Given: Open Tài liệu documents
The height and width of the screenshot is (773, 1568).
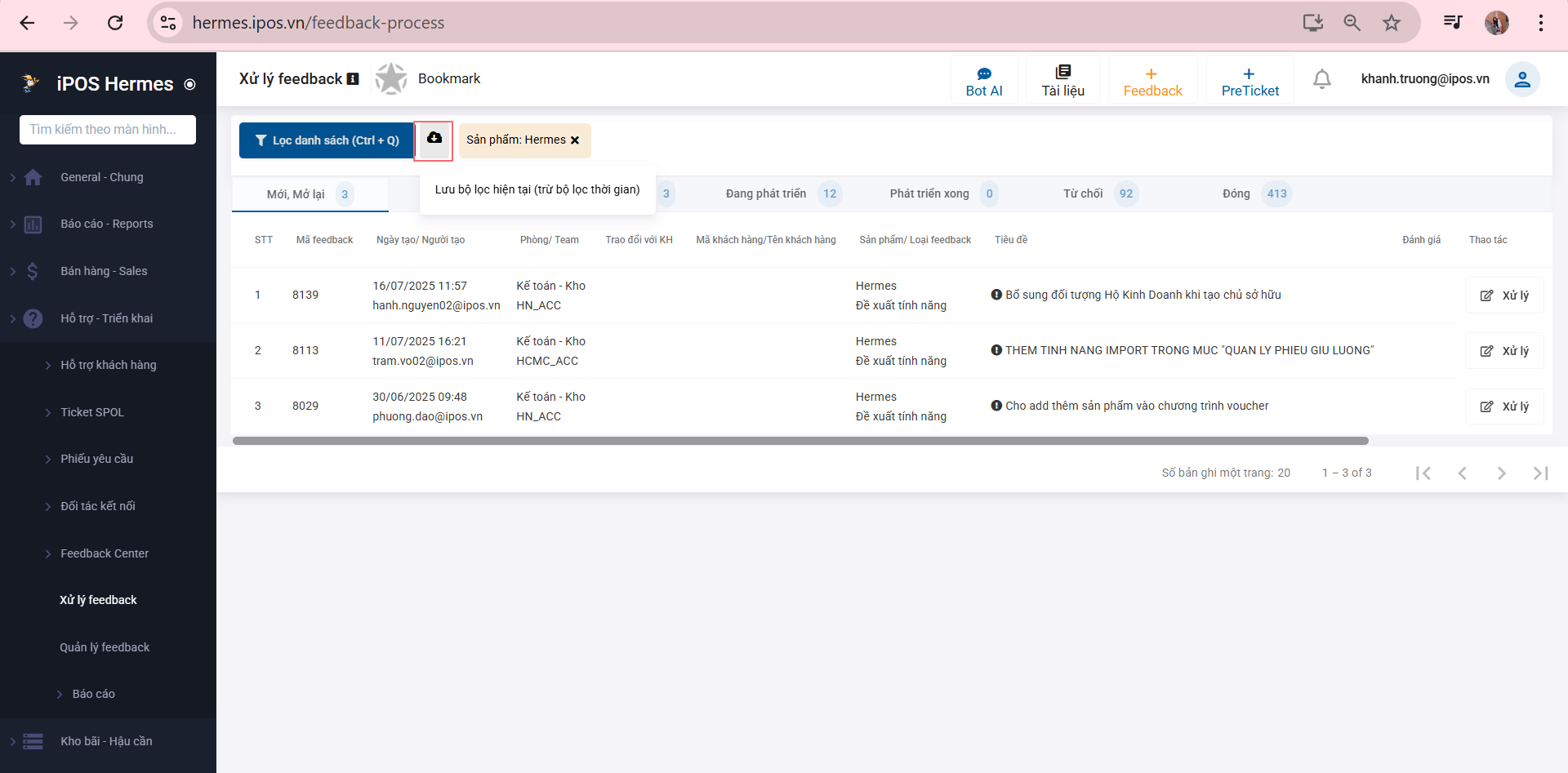Looking at the screenshot, I should 1062,81.
